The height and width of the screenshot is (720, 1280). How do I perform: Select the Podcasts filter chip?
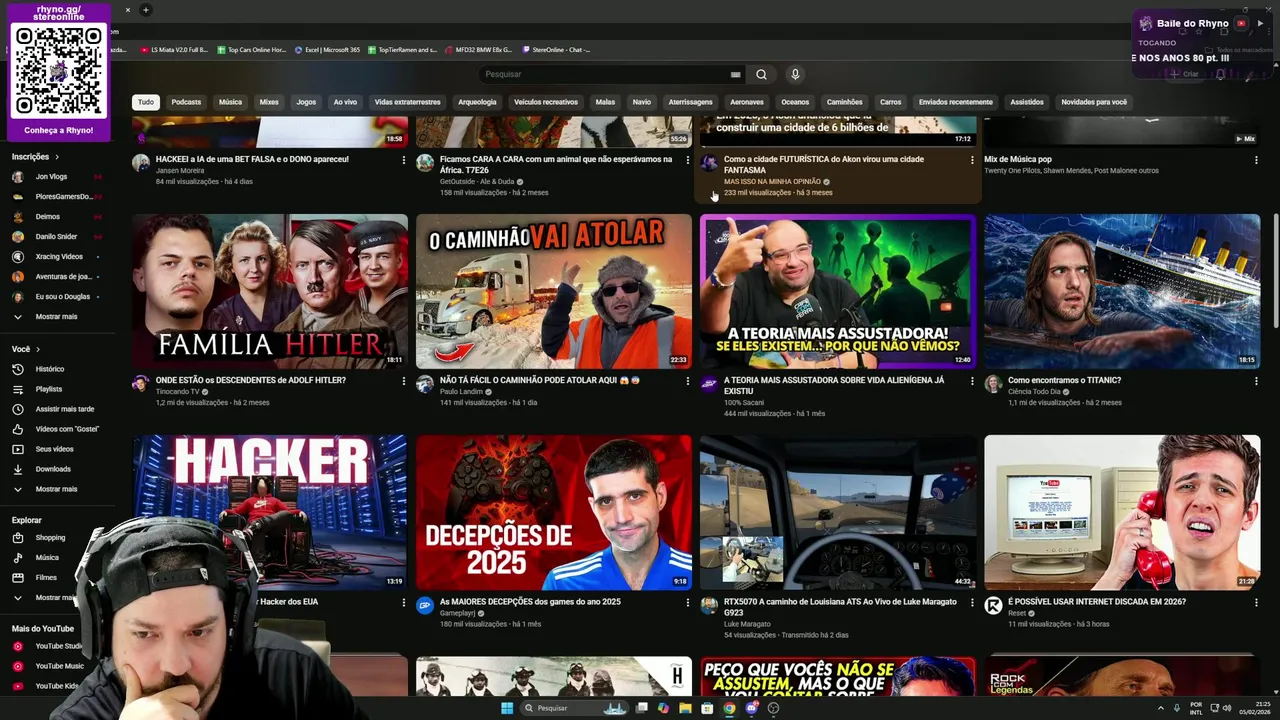click(x=186, y=102)
